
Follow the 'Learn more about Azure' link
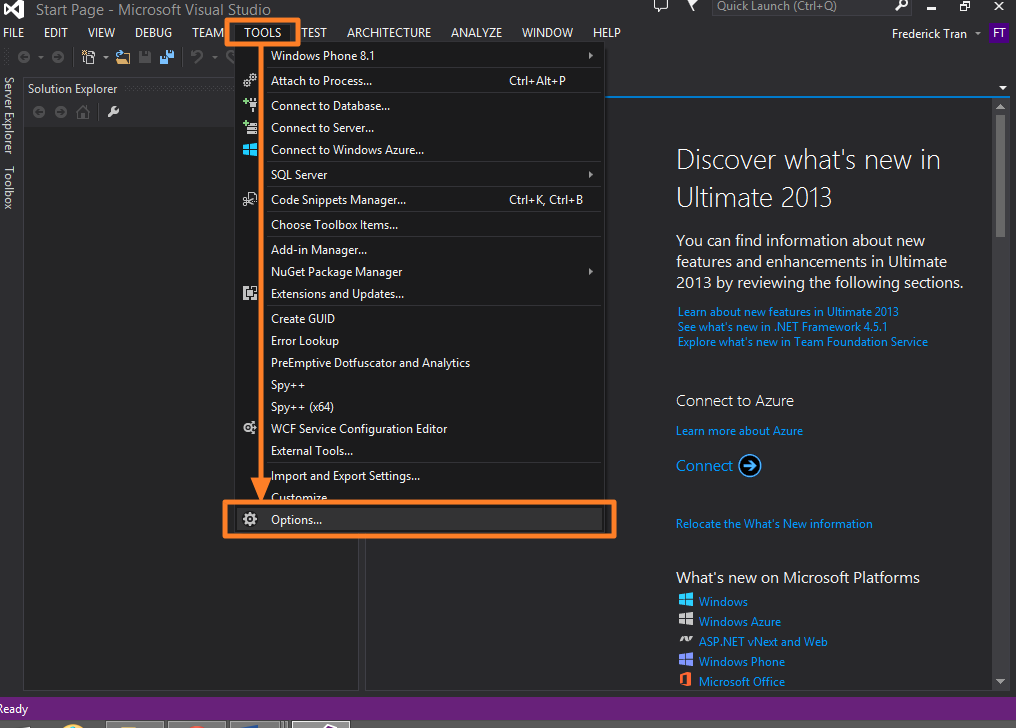[x=739, y=431]
